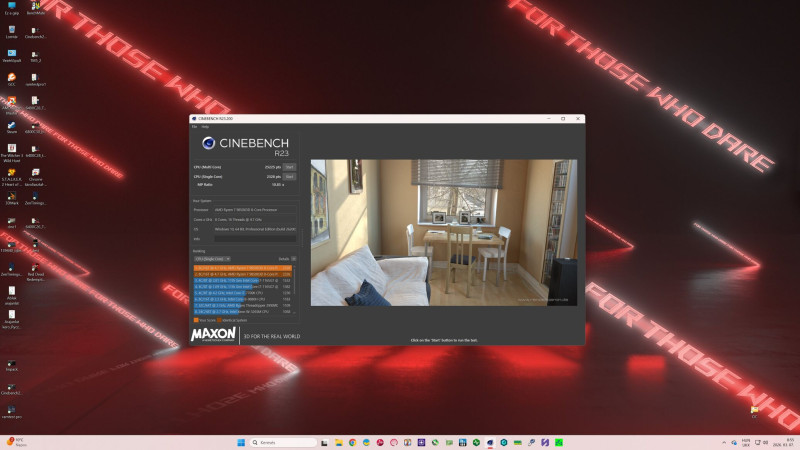This screenshot has height=450, width=800.
Task: Select the Xeon W-3265M ranking row
Action: [243, 311]
